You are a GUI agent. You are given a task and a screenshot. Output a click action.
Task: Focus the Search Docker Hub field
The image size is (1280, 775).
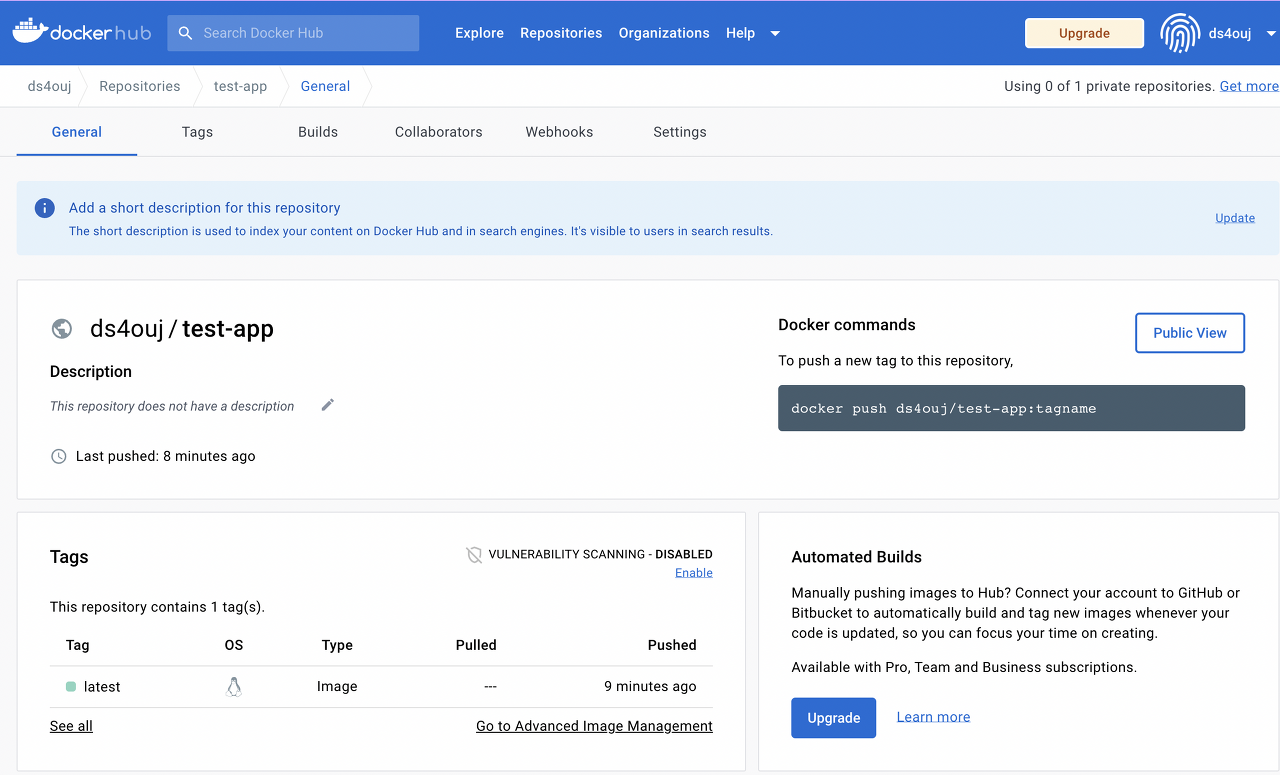pyautogui.click(x=293, y=33)
